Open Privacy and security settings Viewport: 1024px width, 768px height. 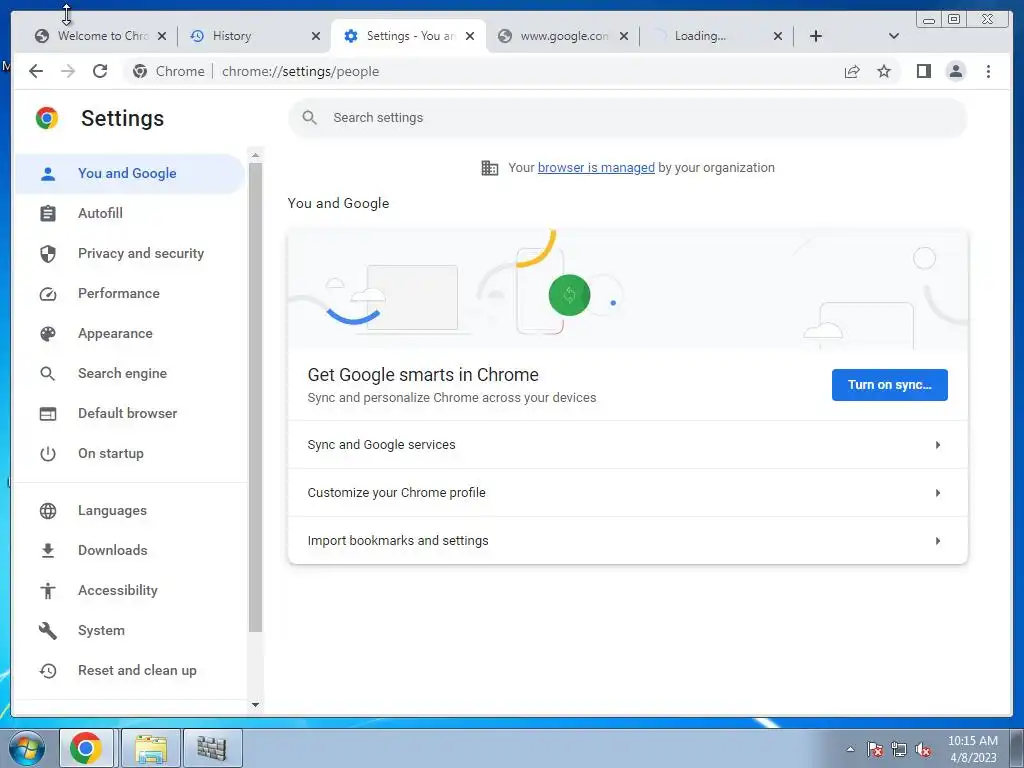(x=129, y=253)
